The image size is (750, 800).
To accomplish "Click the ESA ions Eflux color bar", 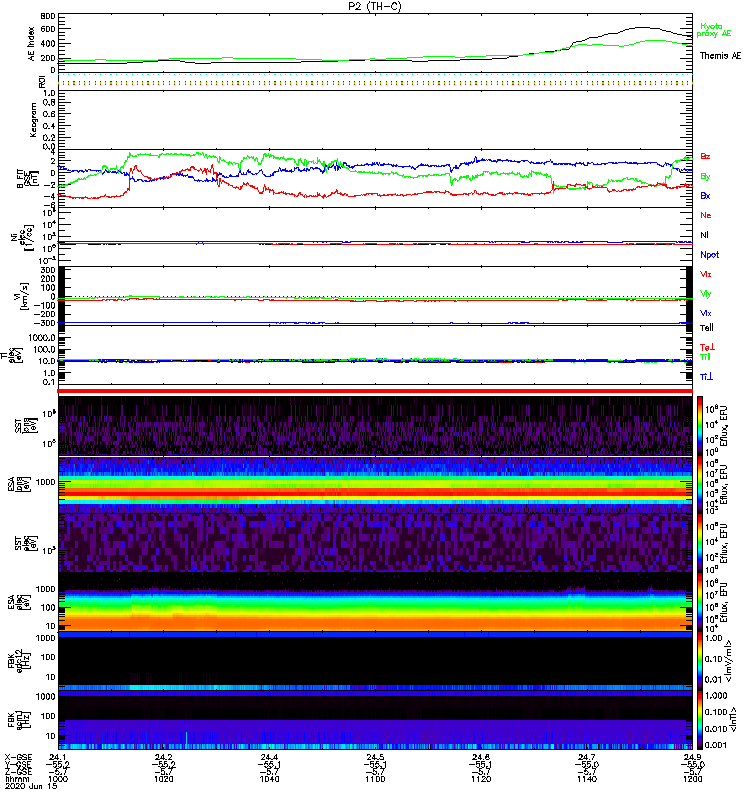I will (x=700, y=484).
